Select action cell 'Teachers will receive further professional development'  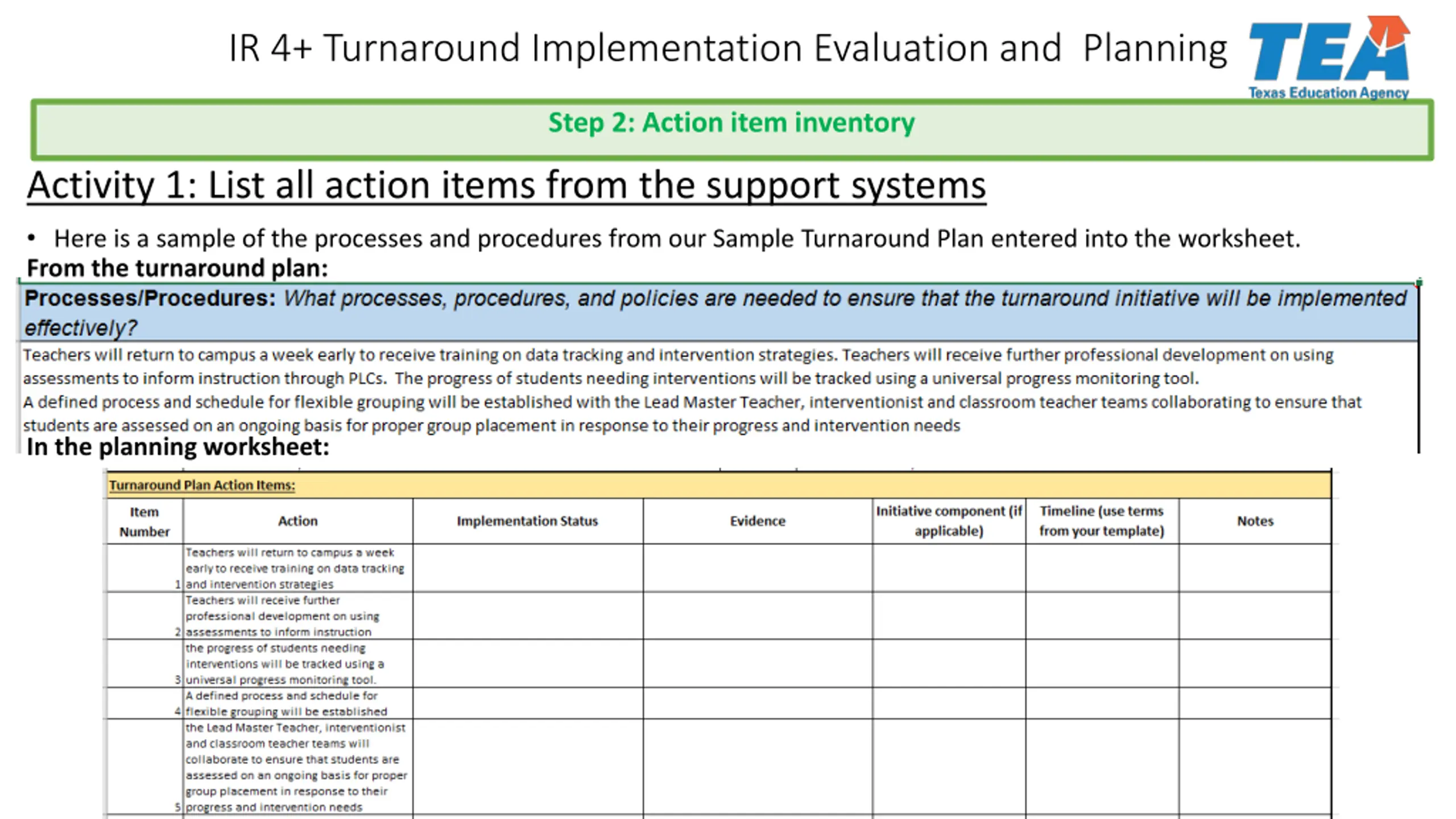[x=298, y=616]
